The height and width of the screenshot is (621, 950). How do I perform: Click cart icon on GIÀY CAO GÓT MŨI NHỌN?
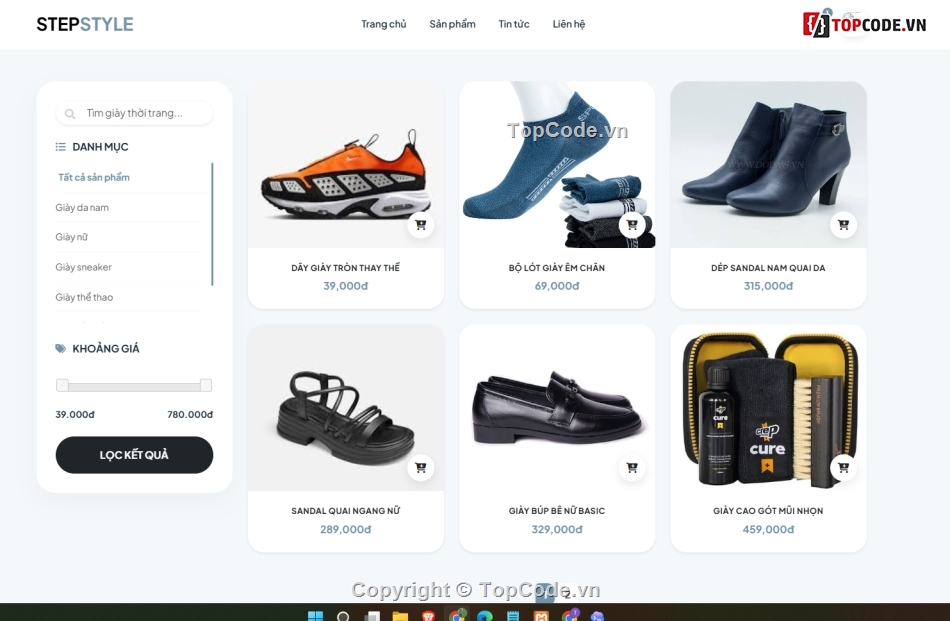pos(843,468)
